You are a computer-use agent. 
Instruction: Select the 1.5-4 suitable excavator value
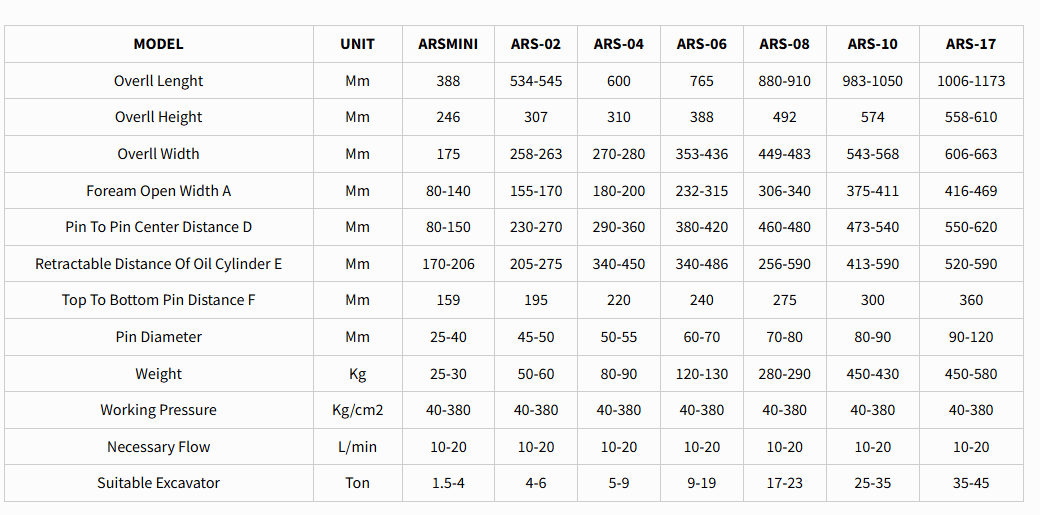tap(448, 483)
